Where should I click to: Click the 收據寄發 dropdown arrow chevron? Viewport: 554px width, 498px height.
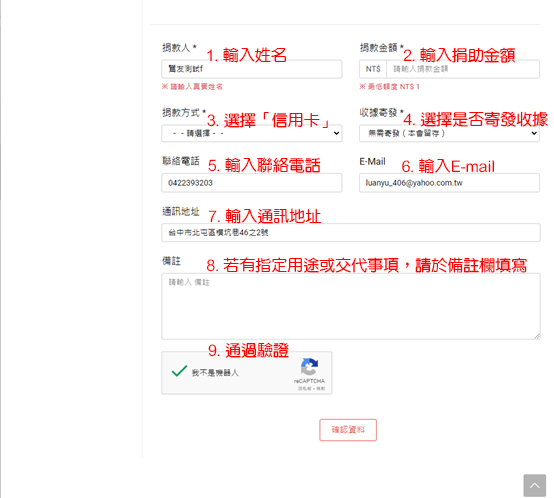coord(534,133)
